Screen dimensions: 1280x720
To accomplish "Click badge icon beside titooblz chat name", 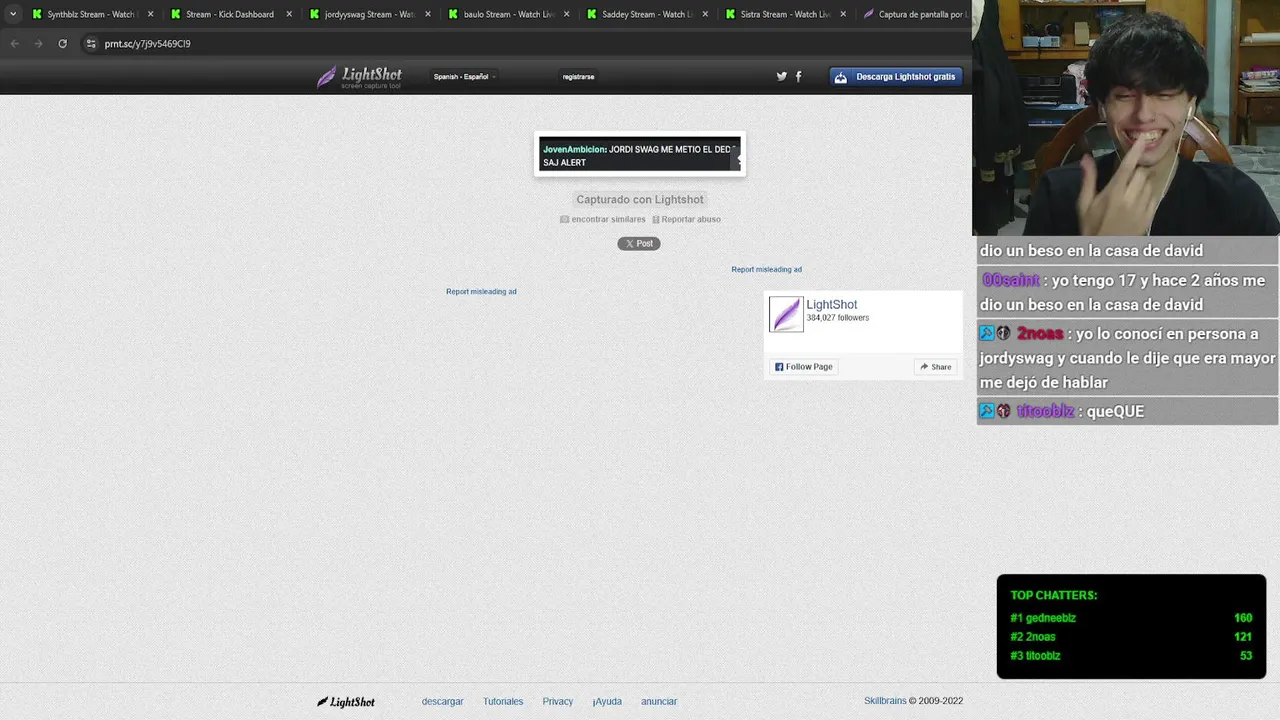I will coord(1003,411).
